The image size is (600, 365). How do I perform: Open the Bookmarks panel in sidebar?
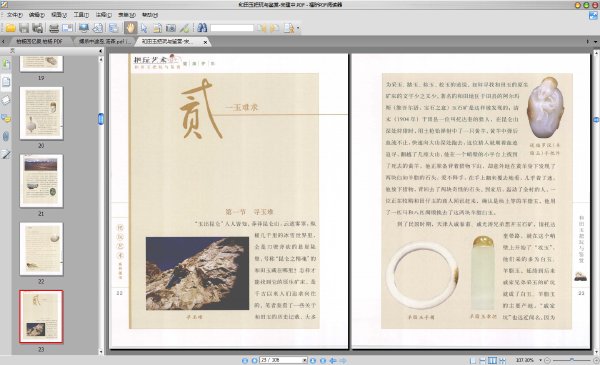point(6,64)
